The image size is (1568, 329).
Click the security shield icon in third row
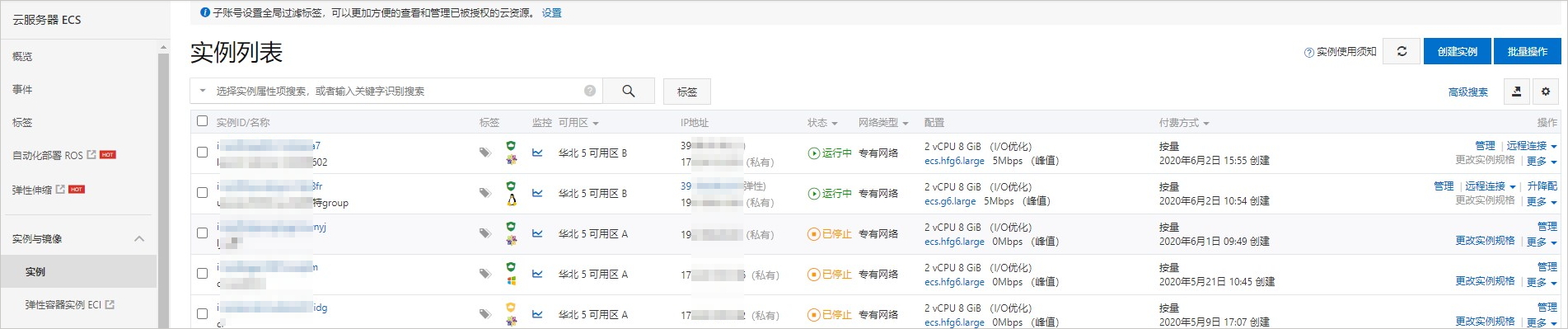point(511,226)
